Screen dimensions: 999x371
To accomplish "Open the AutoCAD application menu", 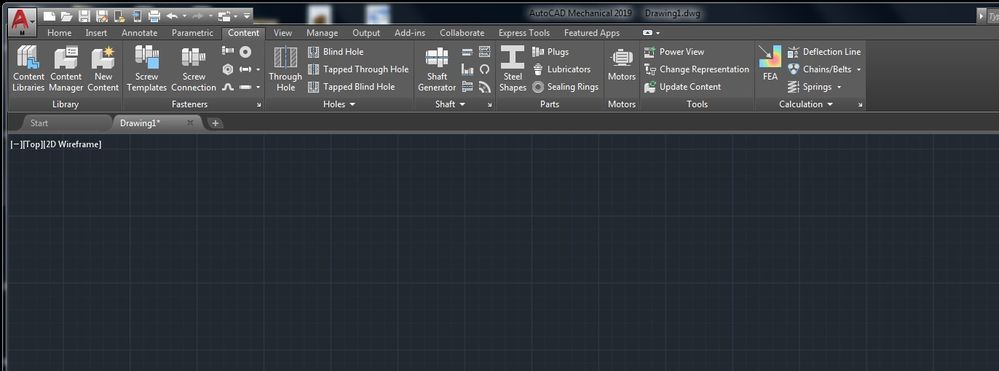I will [x=22, y=21].
